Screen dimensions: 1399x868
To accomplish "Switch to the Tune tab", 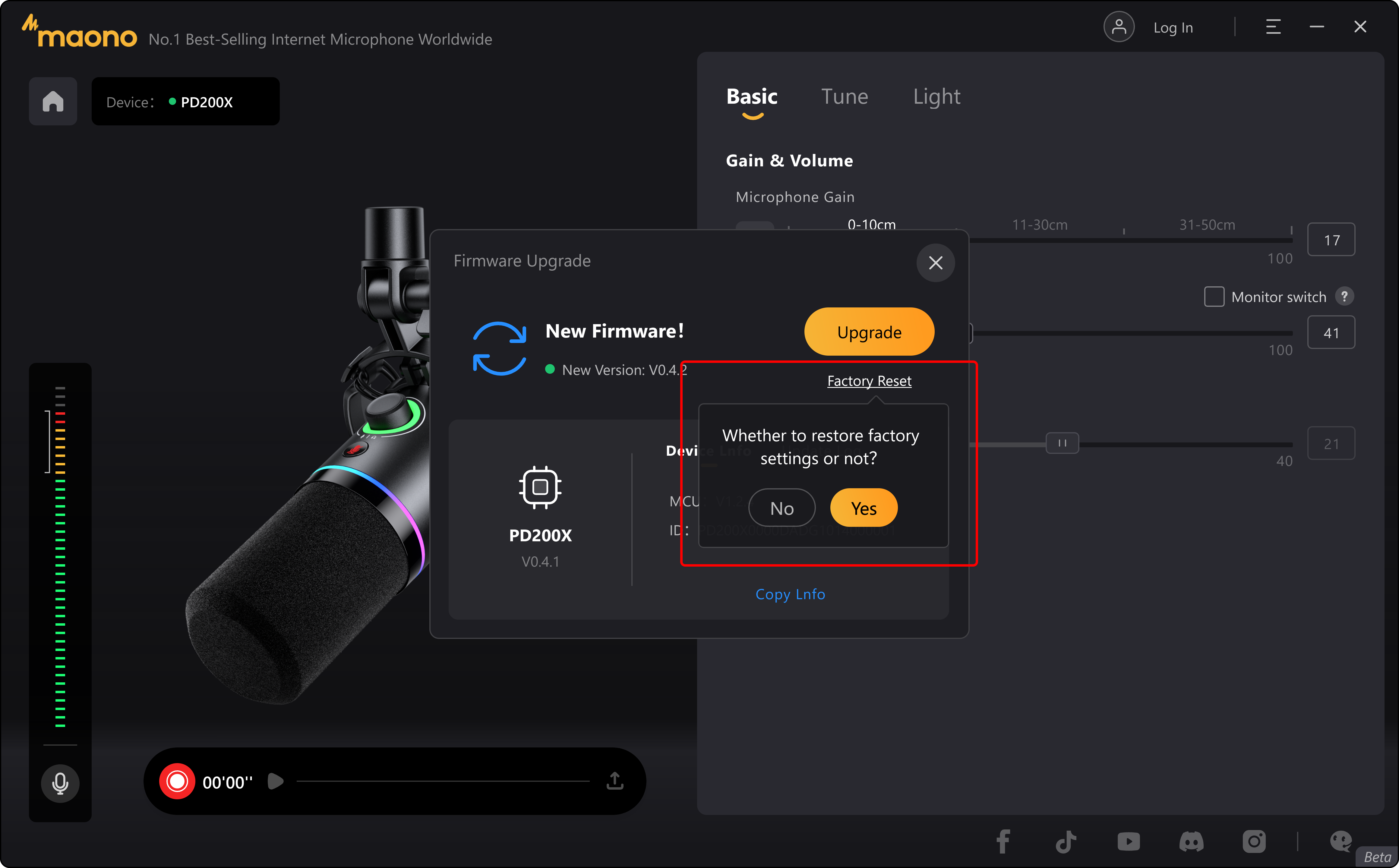I will [x=844, y=96].
